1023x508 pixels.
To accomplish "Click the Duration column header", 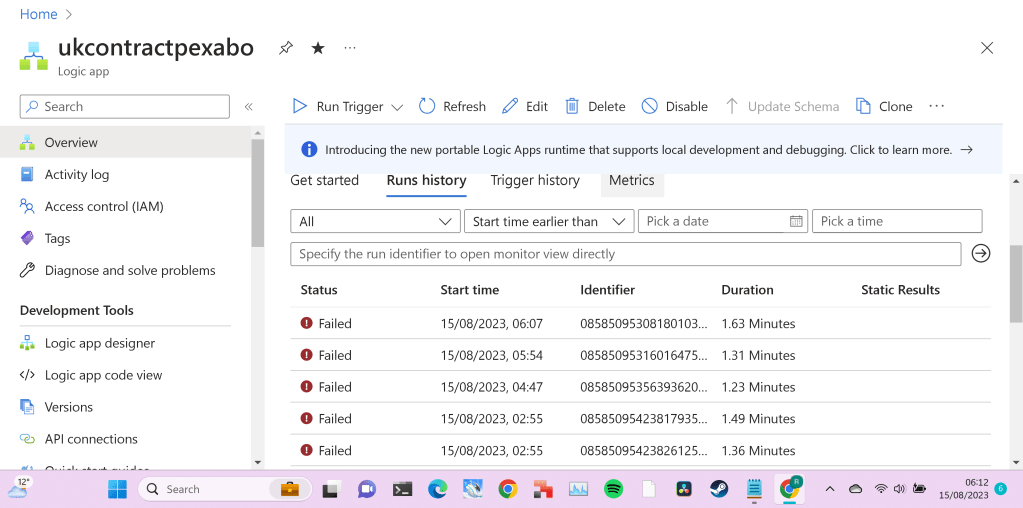I will click(x=747, y=290).
